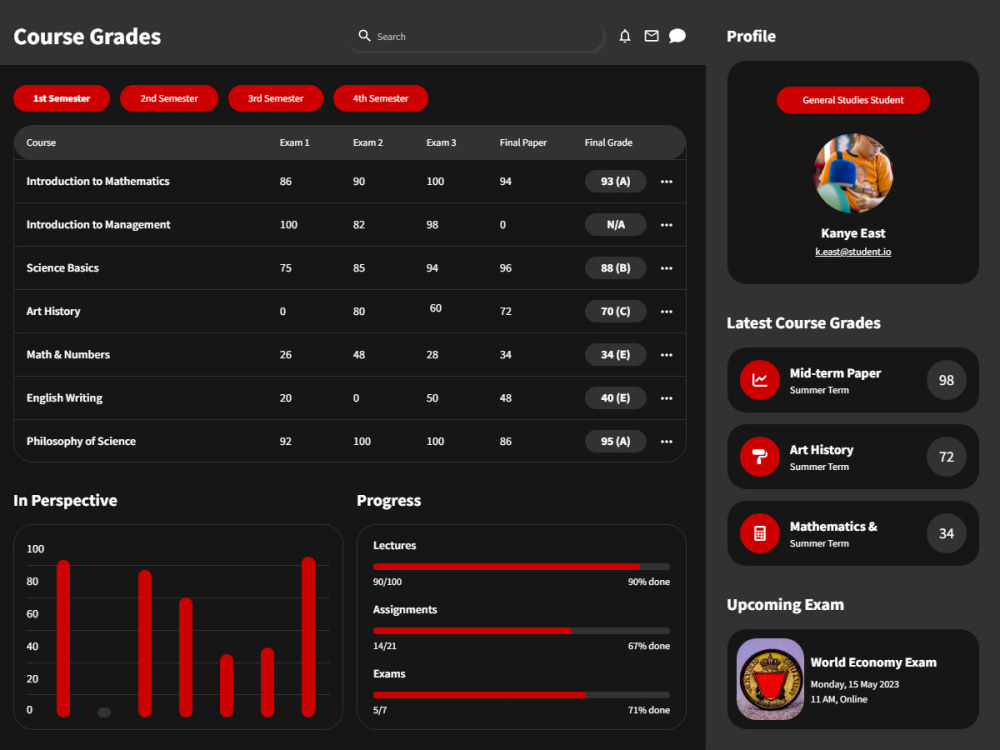Click the Kanye East name text
Viewport: 1000px width, 750px height.
tap(853, 233)
